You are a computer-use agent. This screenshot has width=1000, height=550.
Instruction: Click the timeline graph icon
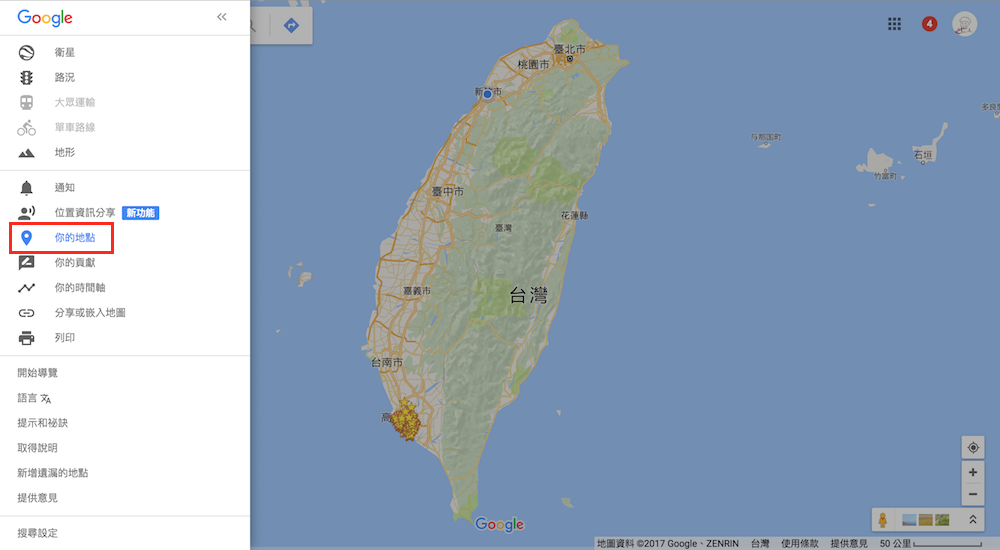pos(26,288)
